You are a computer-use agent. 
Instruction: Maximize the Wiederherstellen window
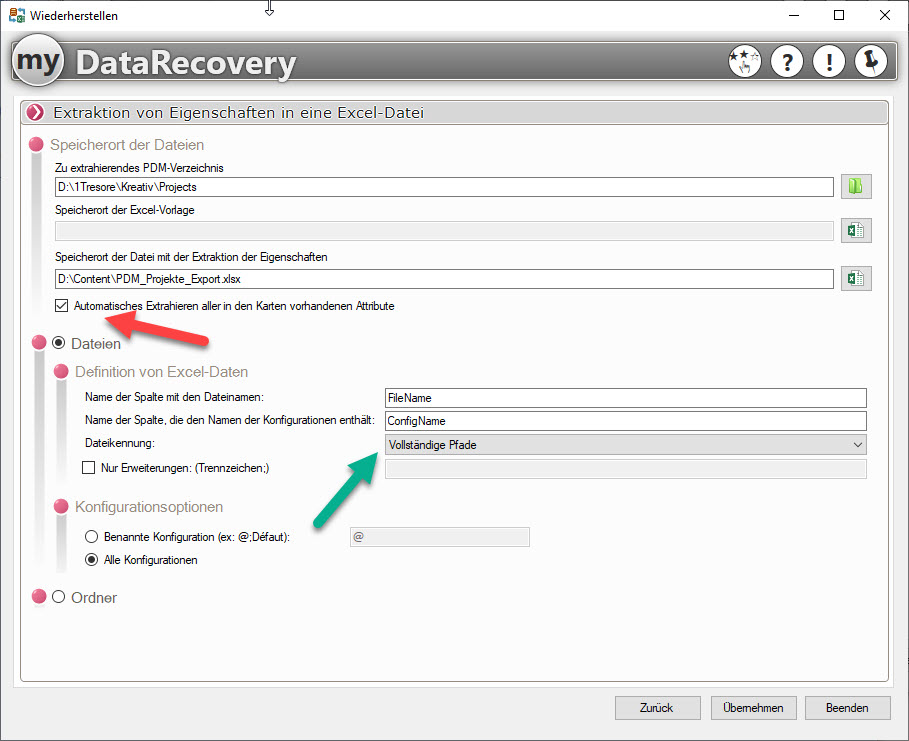(839, 15)
